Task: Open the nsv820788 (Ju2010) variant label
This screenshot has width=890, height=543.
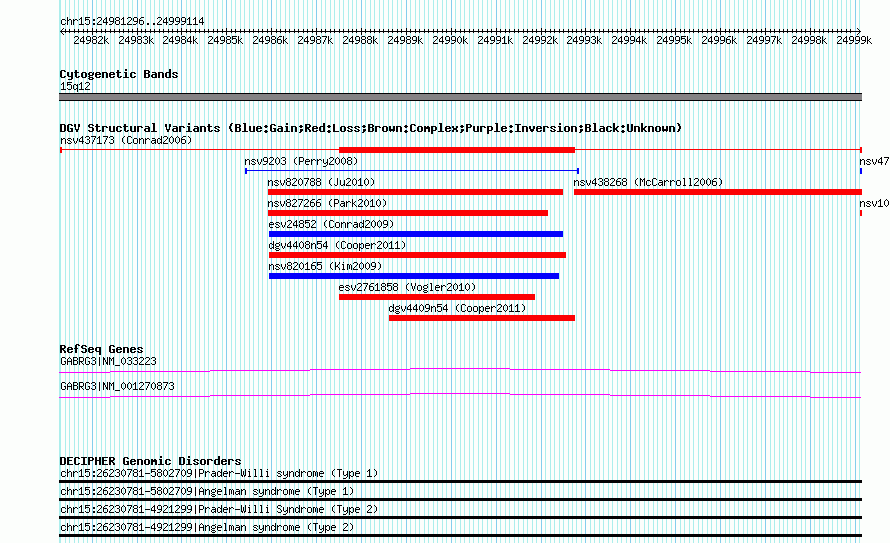Action: 321,182
